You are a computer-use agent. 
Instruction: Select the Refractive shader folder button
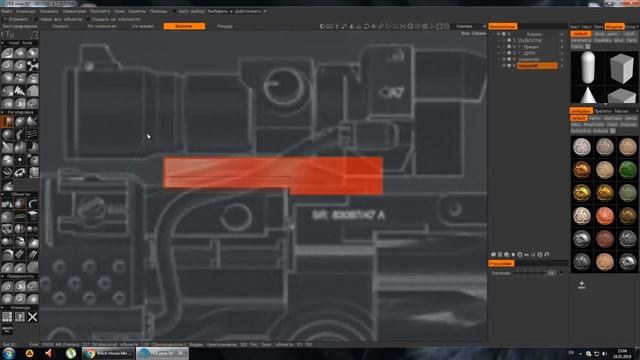[x=580, y=131]
